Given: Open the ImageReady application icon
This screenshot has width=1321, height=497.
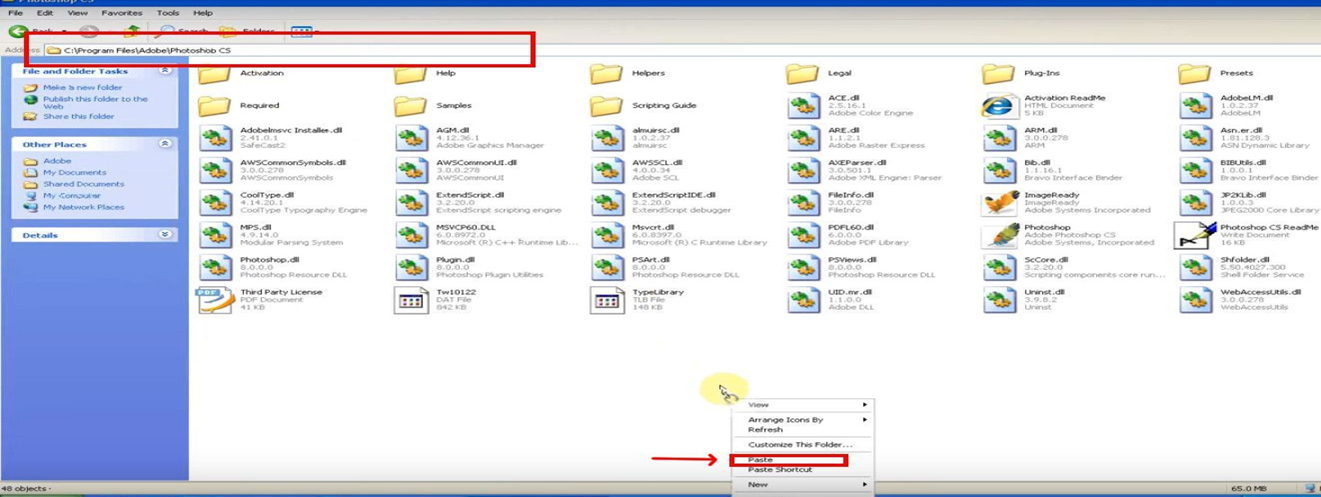Looking at the screenshot, I should [999, 204].
